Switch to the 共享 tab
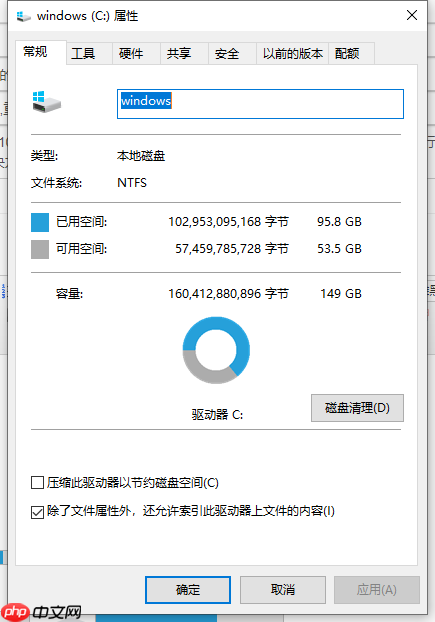 click(184, 54)
